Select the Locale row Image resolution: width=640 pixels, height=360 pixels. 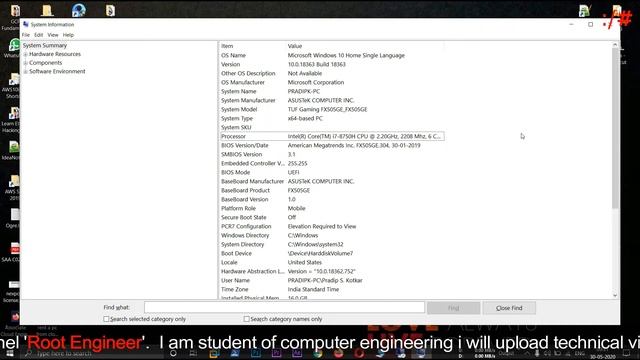pos(332,262)
